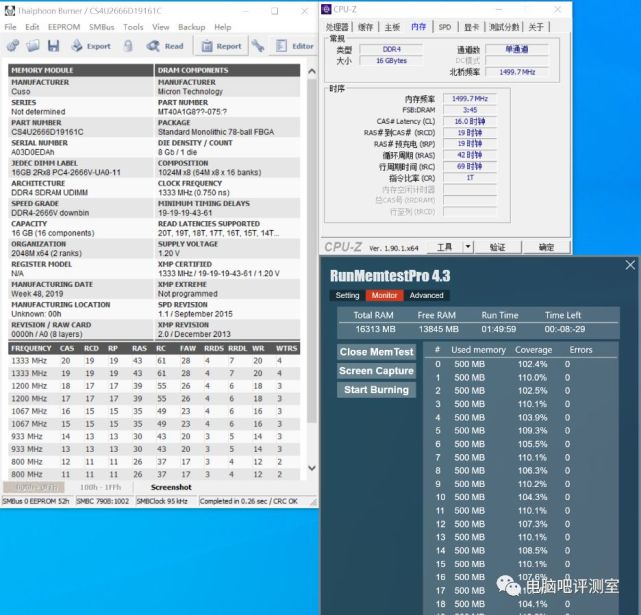Click the open file icon in Thaiphoon toolbar
This screenshot has width=641, height=615.
[33, 46]
